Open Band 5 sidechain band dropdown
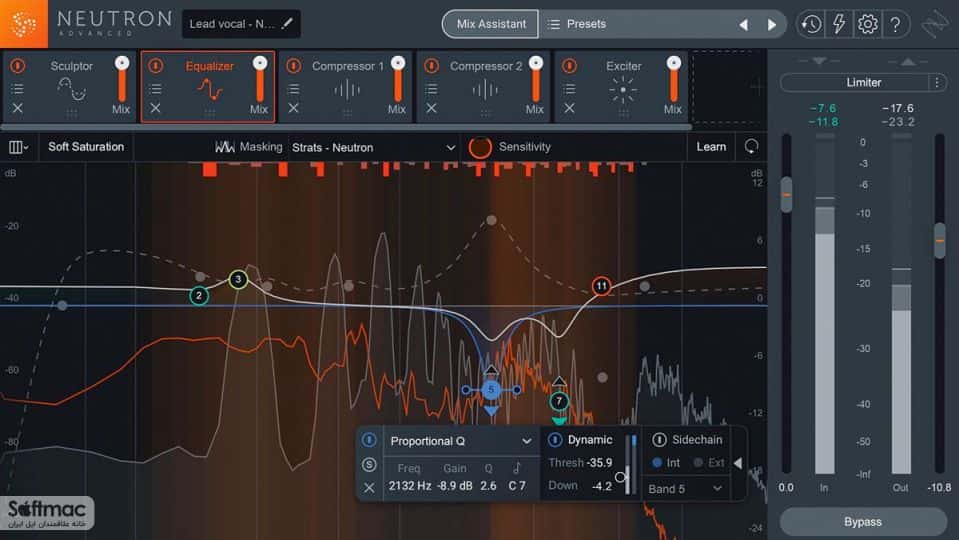Screen dimensions: 959x540 click(x=686, y=489)
